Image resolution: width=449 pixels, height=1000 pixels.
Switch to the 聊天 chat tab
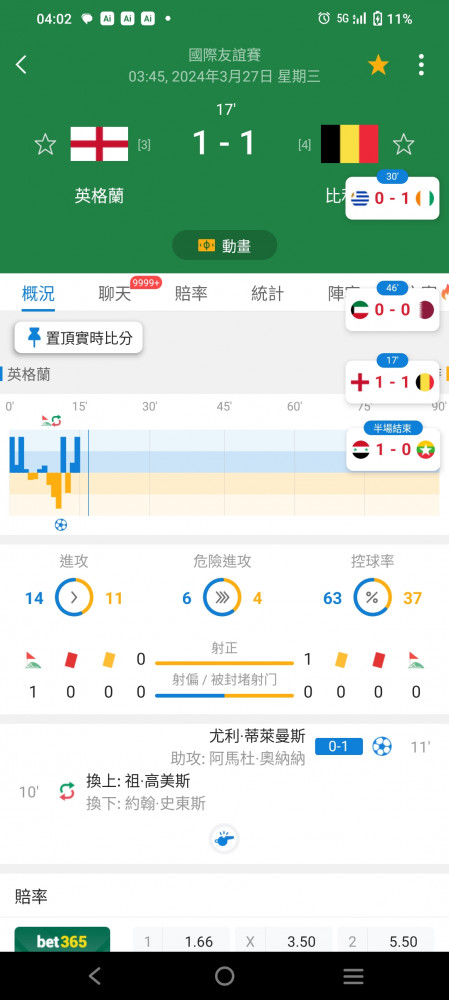pyautogui.click(x=115, y=293)
